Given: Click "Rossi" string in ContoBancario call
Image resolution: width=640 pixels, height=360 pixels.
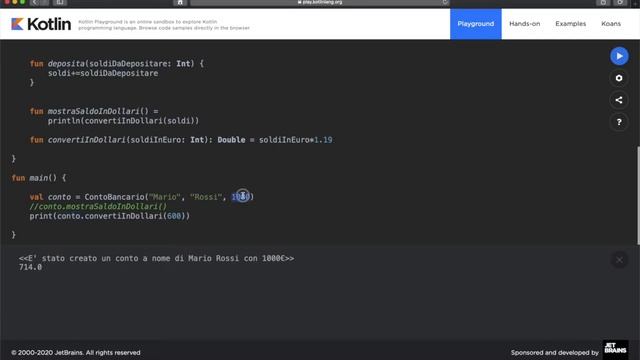Looking at the screenshot, I should click(x=206, y=197).
